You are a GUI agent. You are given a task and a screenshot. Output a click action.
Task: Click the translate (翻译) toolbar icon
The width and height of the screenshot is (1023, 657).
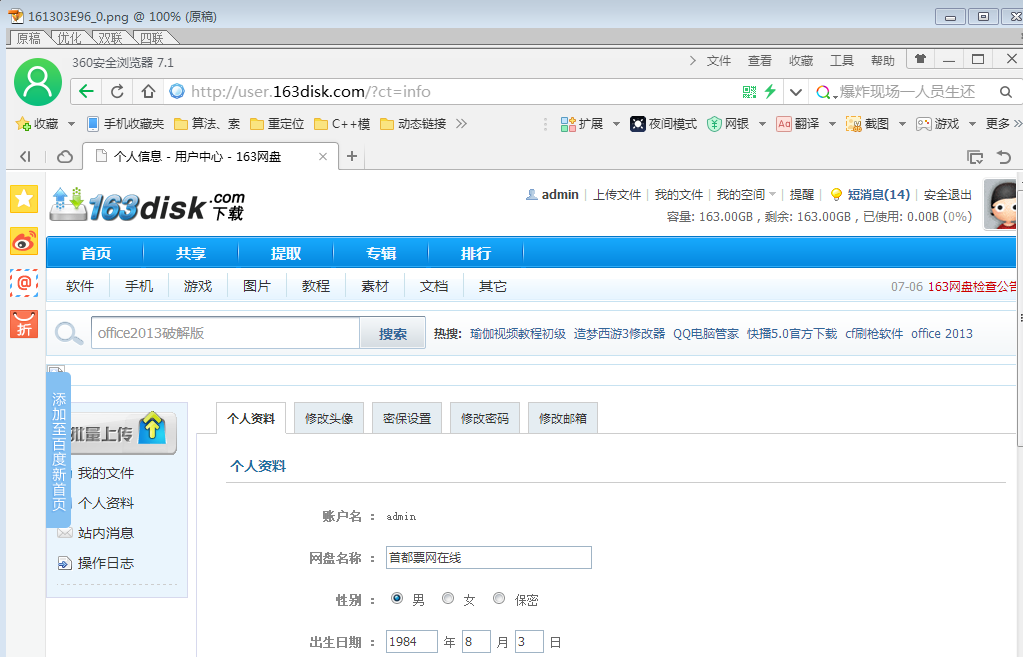point(793,124)
